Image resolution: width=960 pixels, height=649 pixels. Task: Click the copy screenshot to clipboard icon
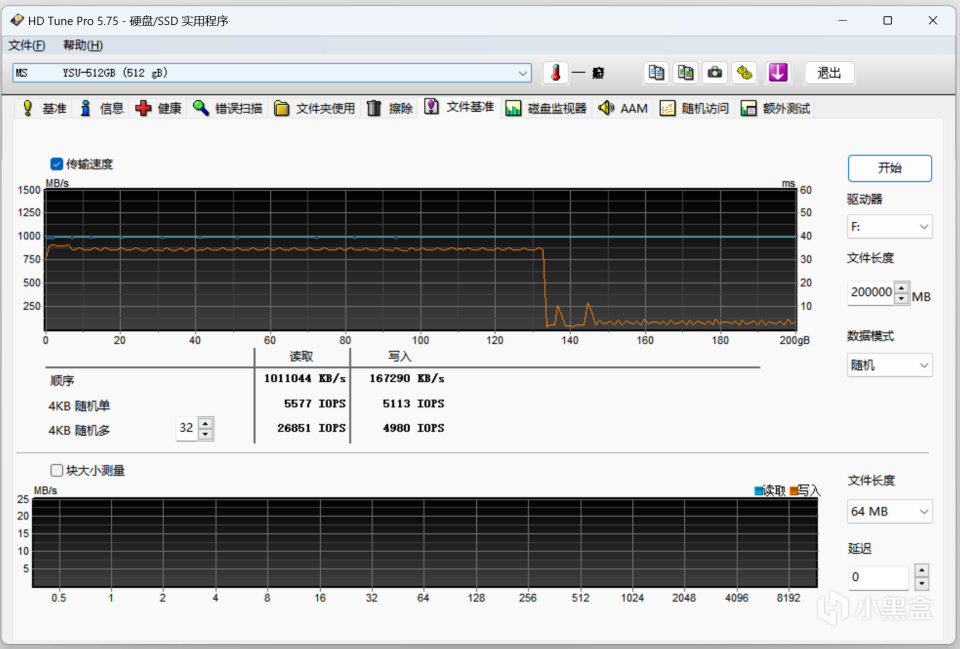(x=685, y=73)
